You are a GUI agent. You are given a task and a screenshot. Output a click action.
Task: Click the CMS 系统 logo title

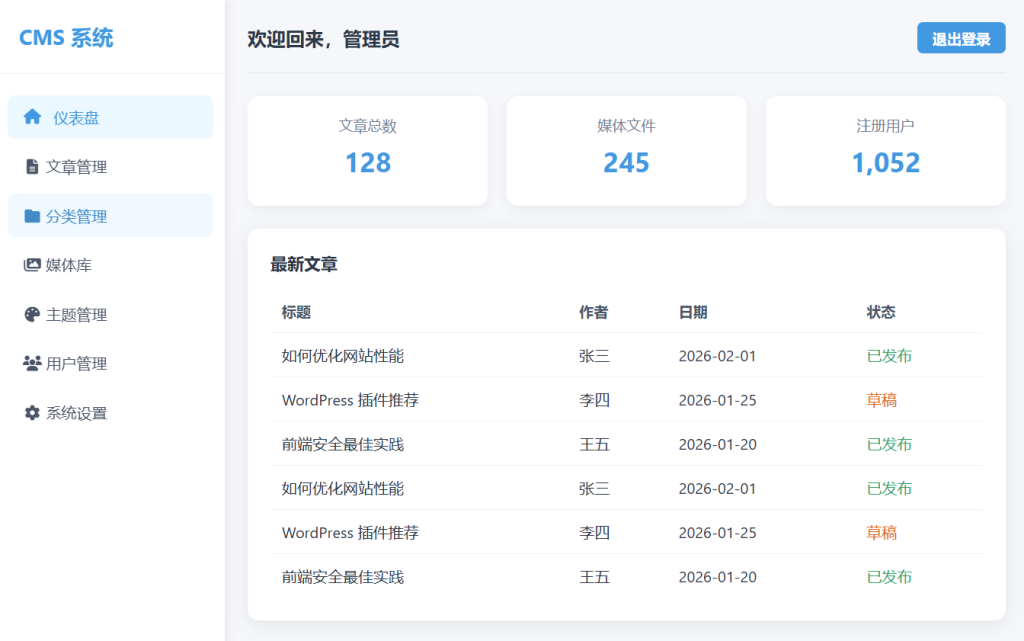(x=66, y=38)
